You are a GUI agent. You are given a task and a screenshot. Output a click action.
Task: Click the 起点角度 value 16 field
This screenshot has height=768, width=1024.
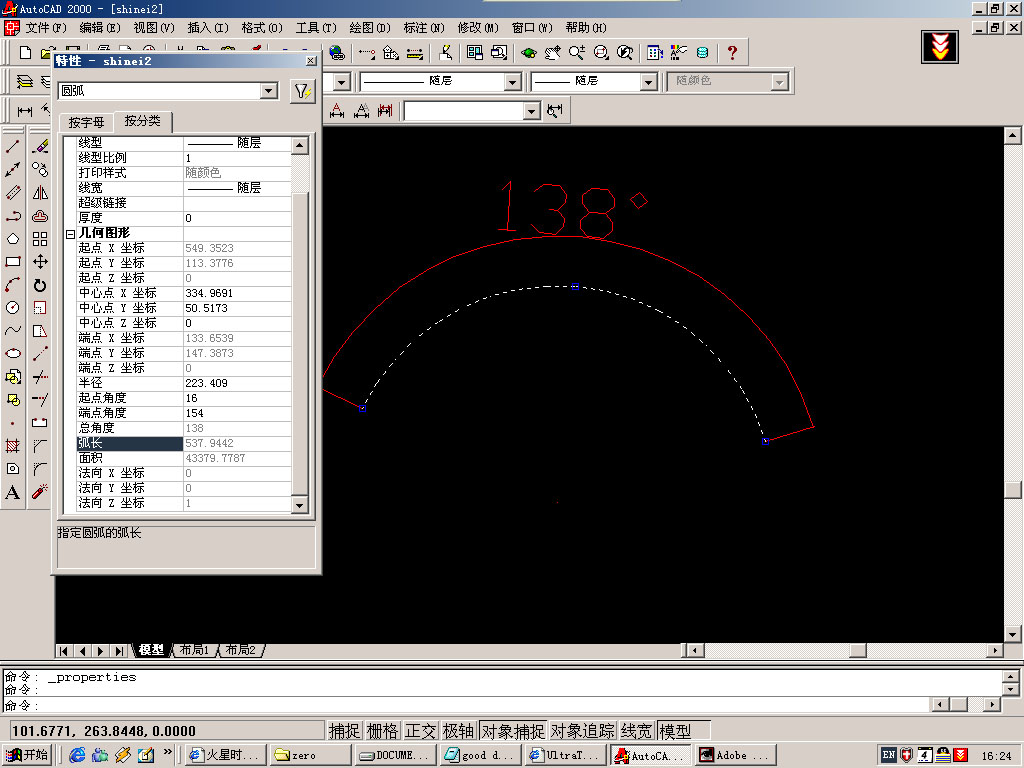(x=237, y=398)
